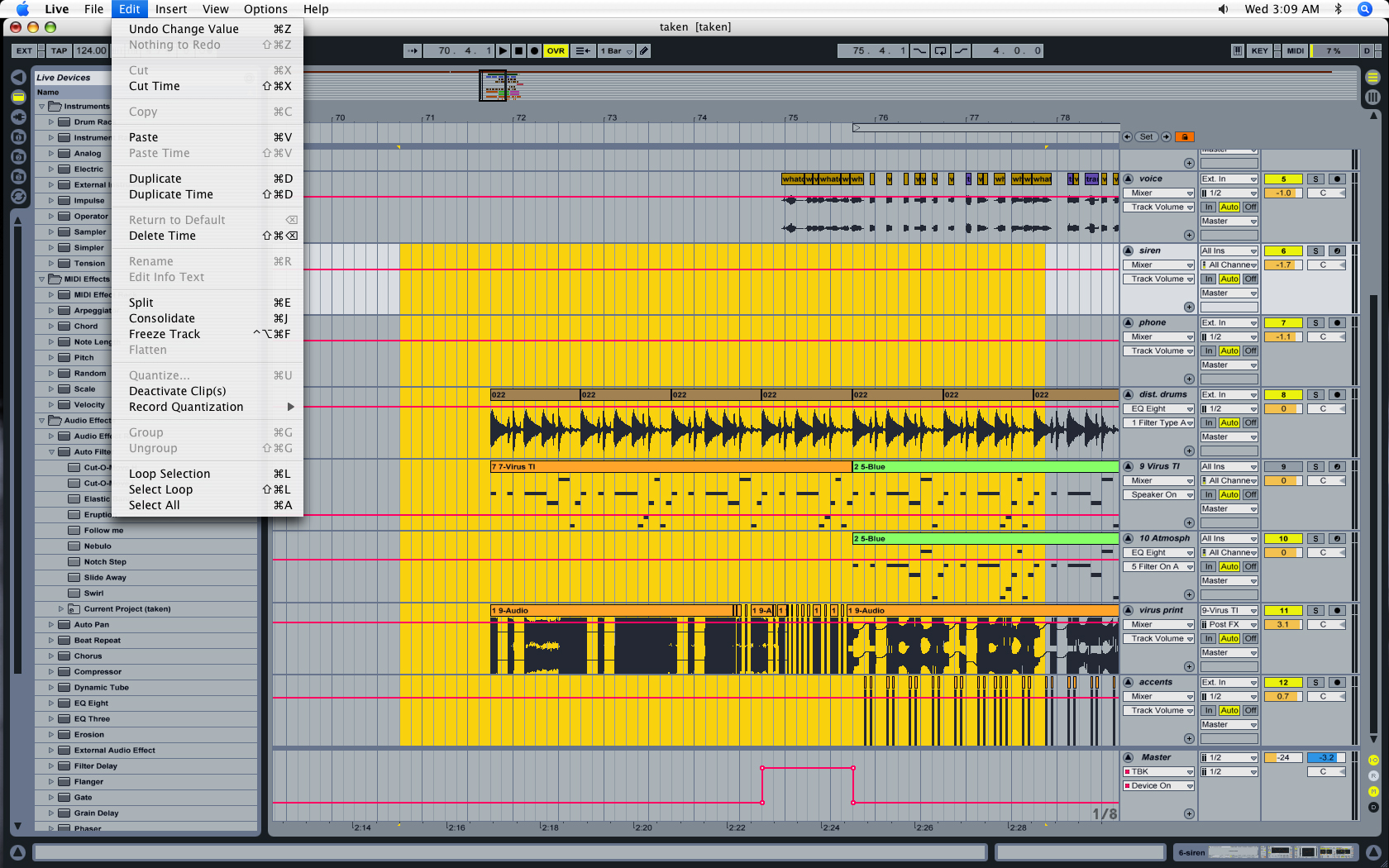The height and width of the screenshot is (868, 1389).
Task: Toggle the OVR overdub button
Action: tap(556, 50)
